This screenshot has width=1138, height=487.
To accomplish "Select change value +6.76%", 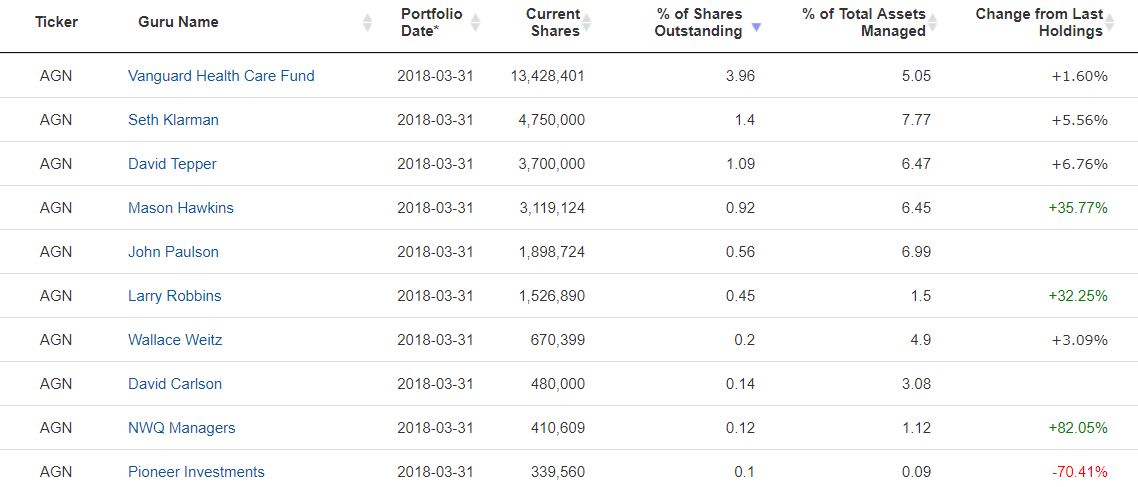I will [1079, 164].
